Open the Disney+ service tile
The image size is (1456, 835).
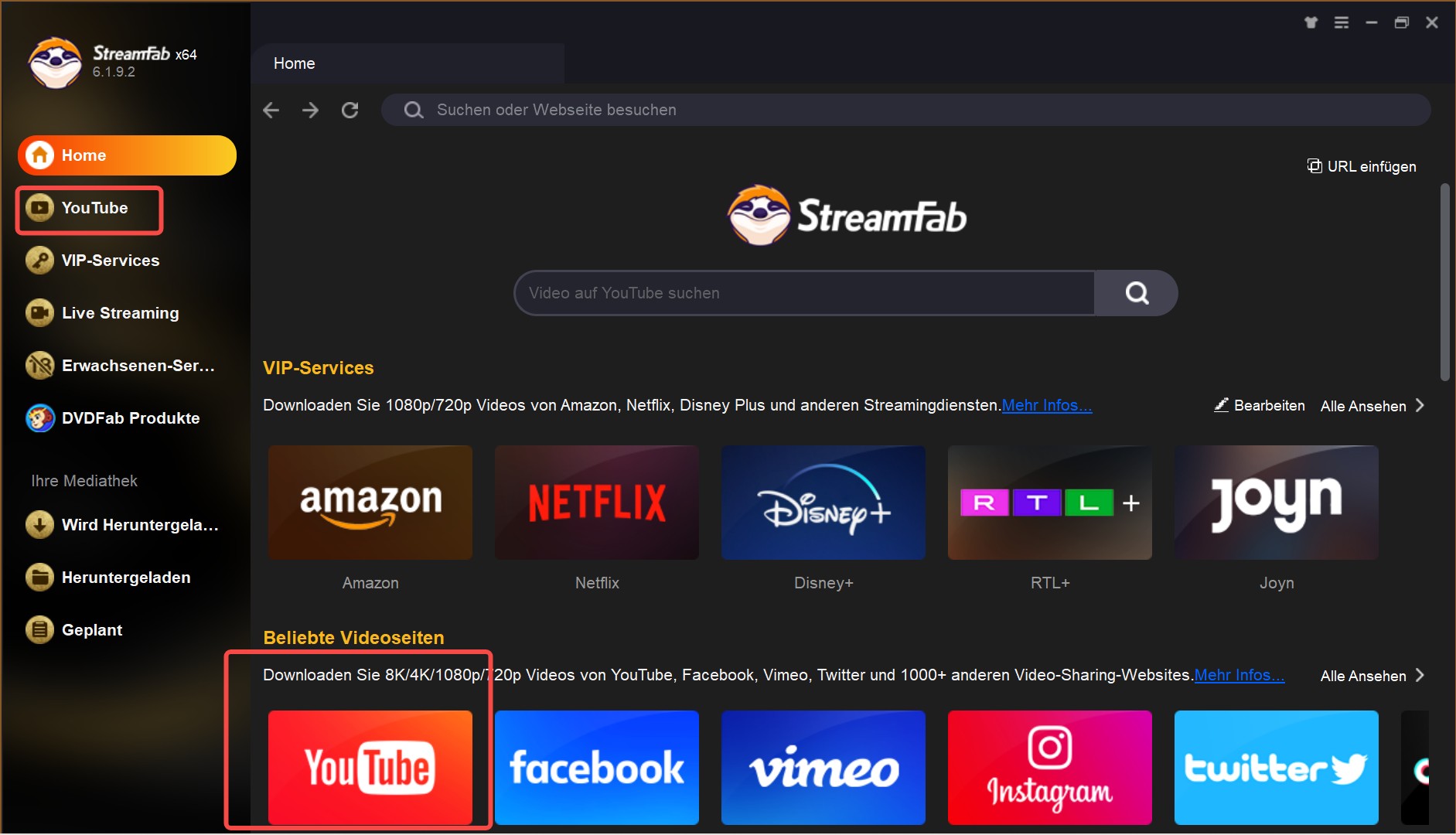(x=823, y=503)
